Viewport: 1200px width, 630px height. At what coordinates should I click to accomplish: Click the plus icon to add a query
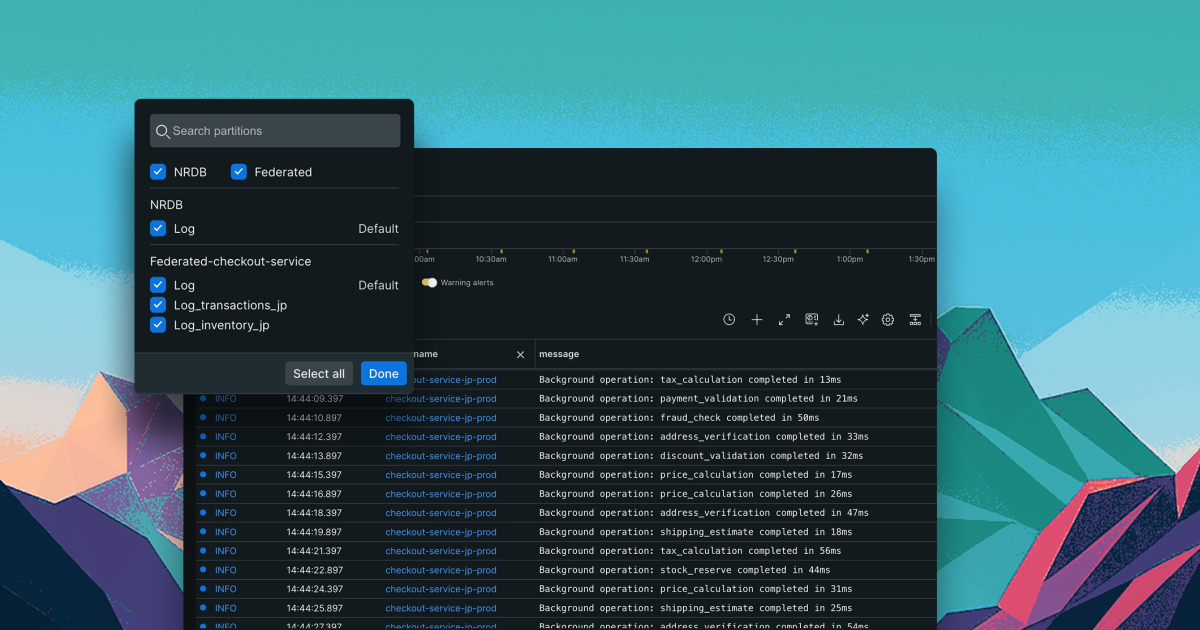pos(757,319)
